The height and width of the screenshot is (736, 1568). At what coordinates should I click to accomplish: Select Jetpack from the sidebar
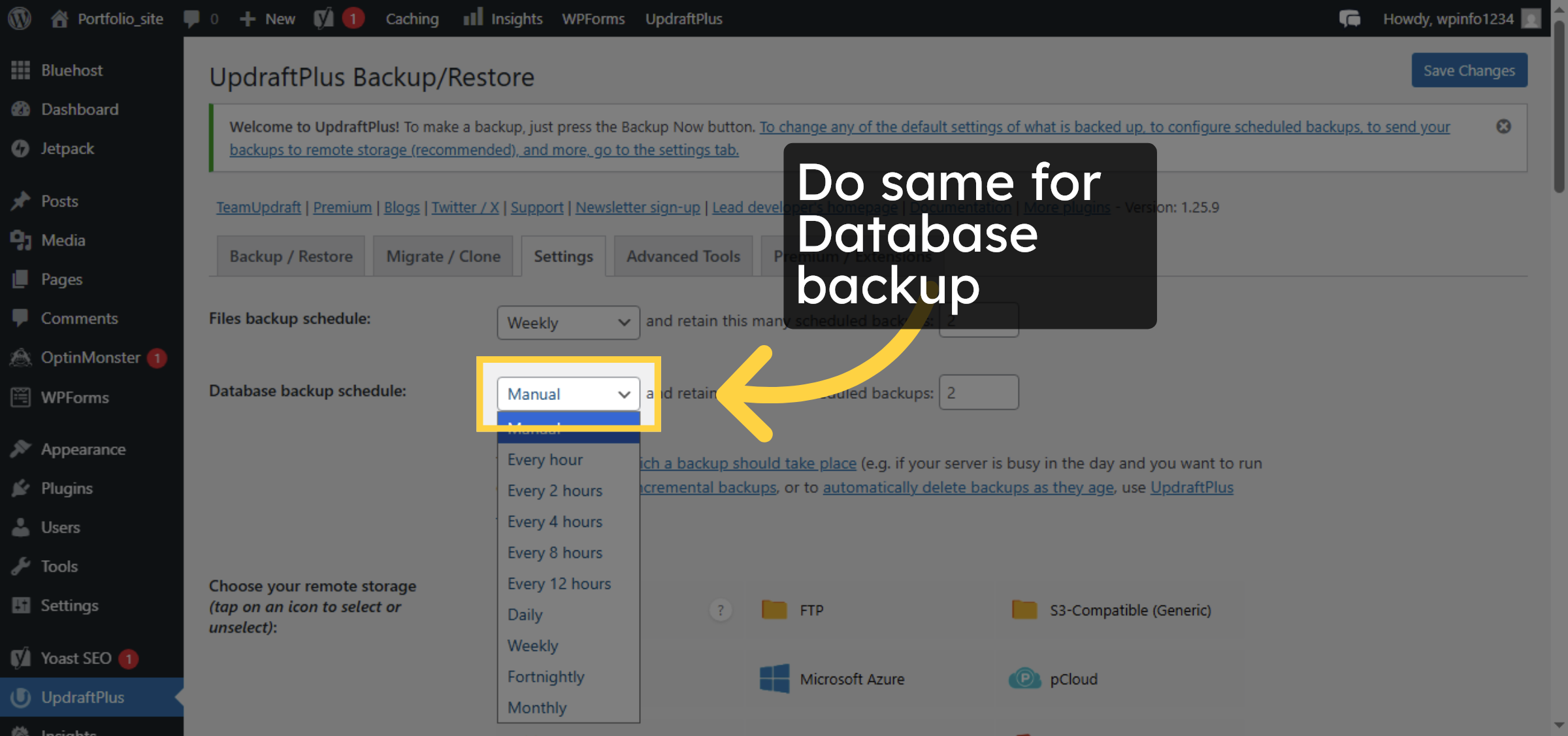click(65, 148)
